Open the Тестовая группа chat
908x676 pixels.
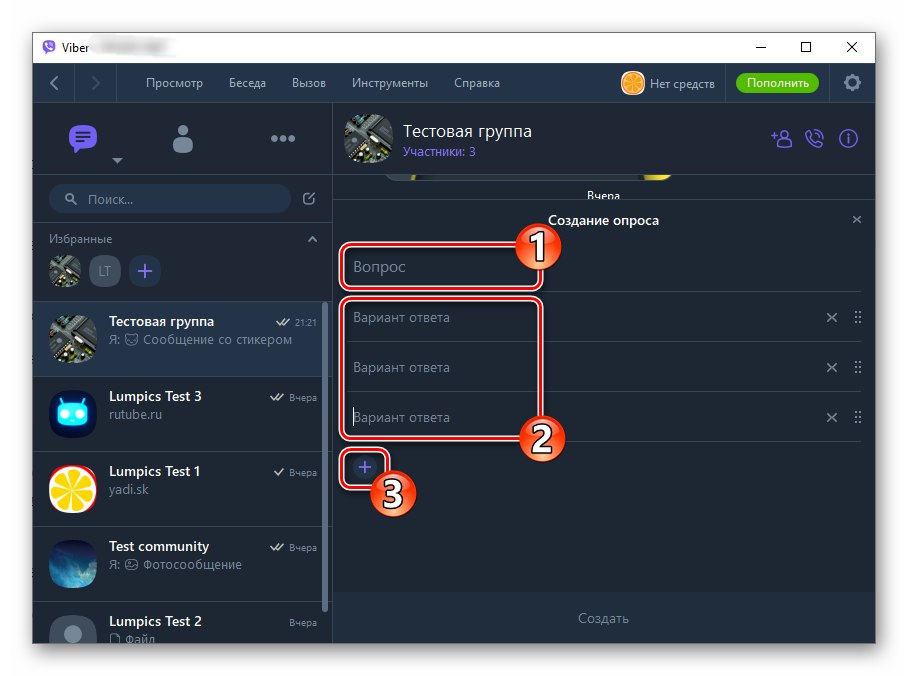(177, 339)
